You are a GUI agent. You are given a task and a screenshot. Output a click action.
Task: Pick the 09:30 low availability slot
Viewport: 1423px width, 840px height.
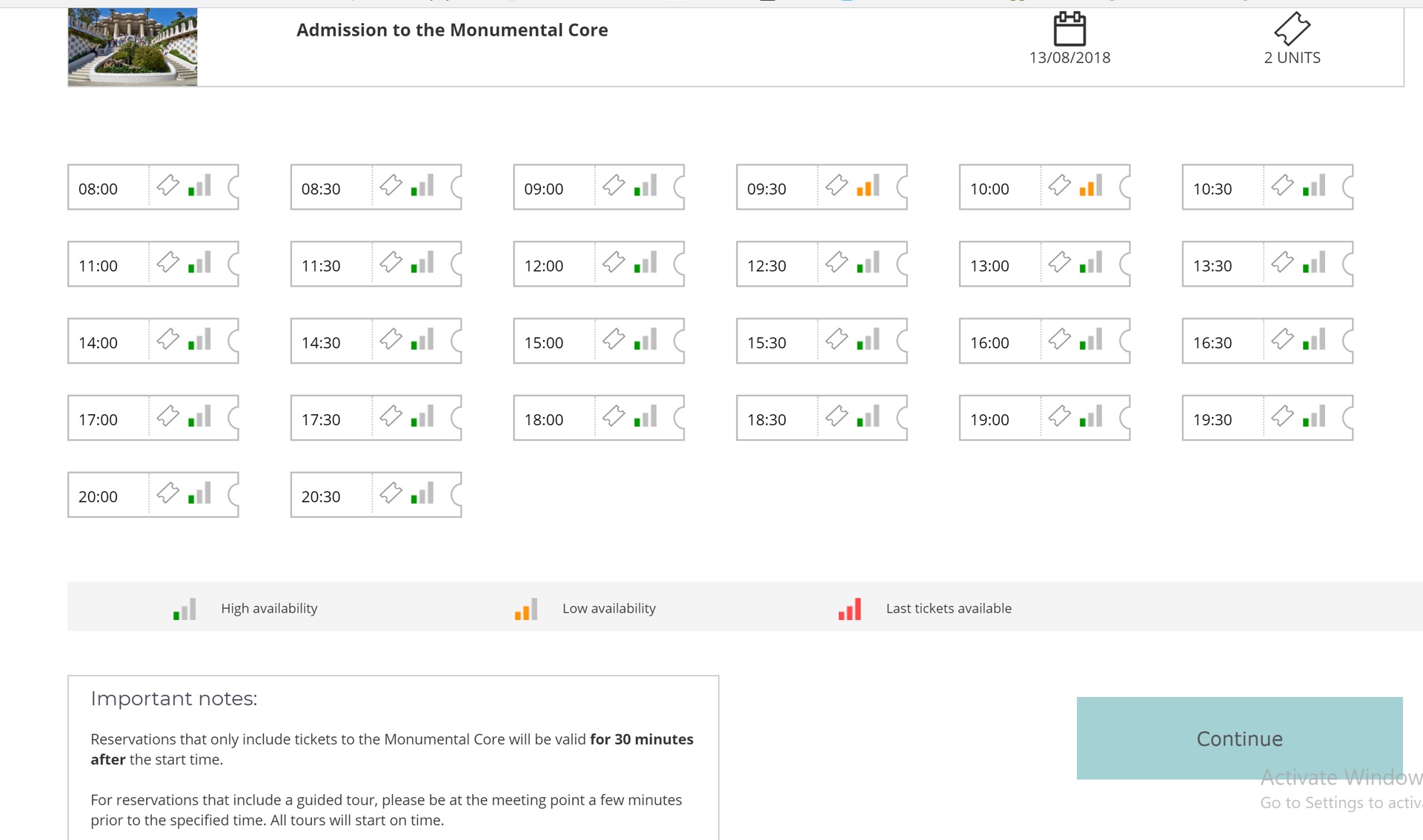pyautogui.click(x=822, y=187)
